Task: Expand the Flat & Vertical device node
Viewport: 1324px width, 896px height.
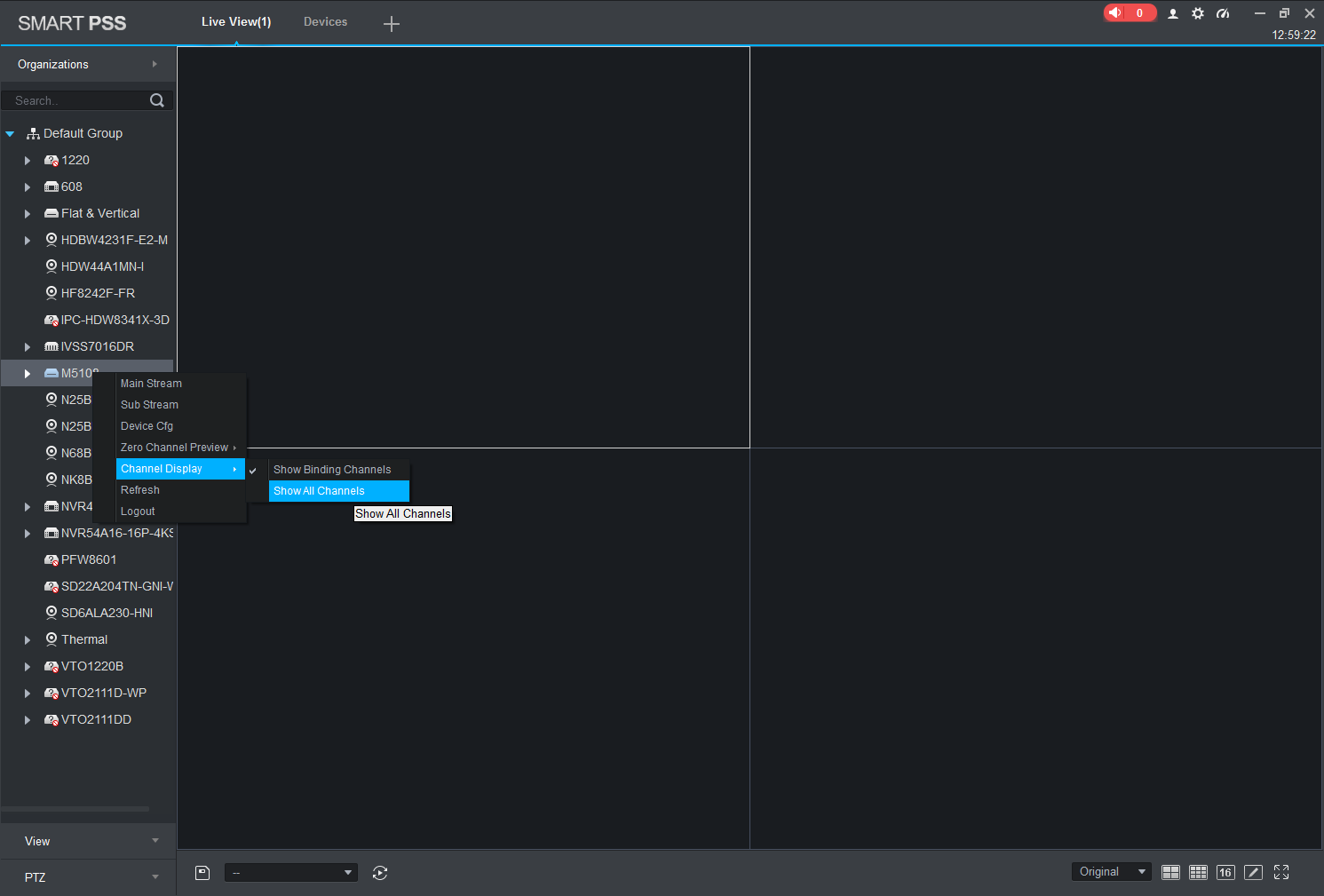Action: [x=28, y=214]
